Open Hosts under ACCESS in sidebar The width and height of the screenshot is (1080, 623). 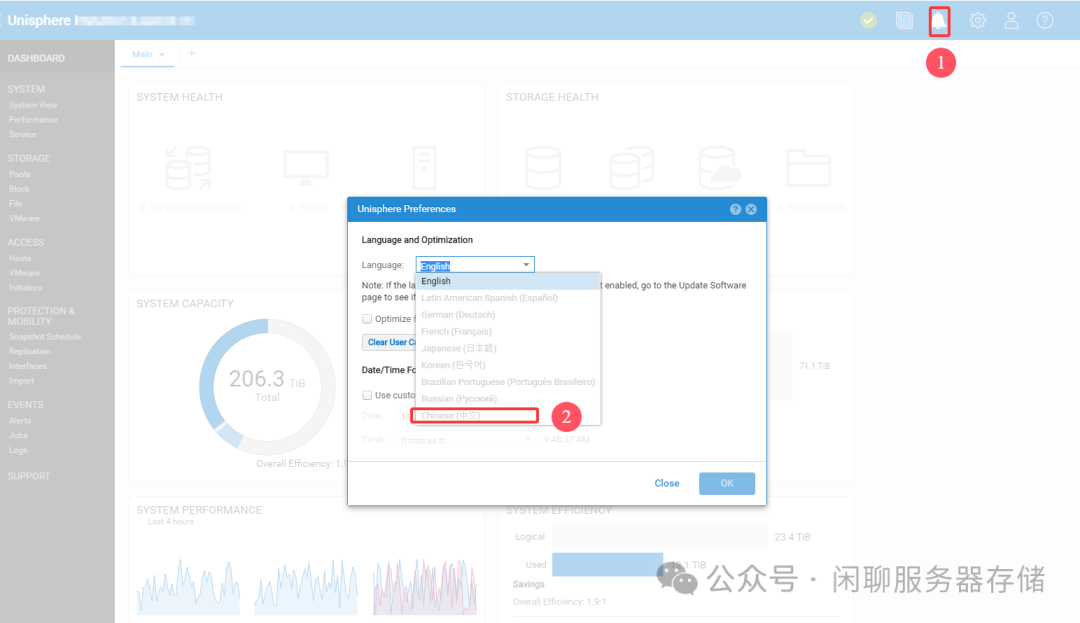click(x=20, y=258)
